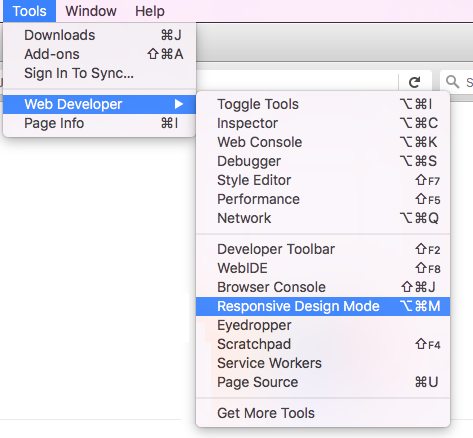Expand the Web Developer submenu arrow
This screenshot has height=438, width=473.
(x=179, y=104)
